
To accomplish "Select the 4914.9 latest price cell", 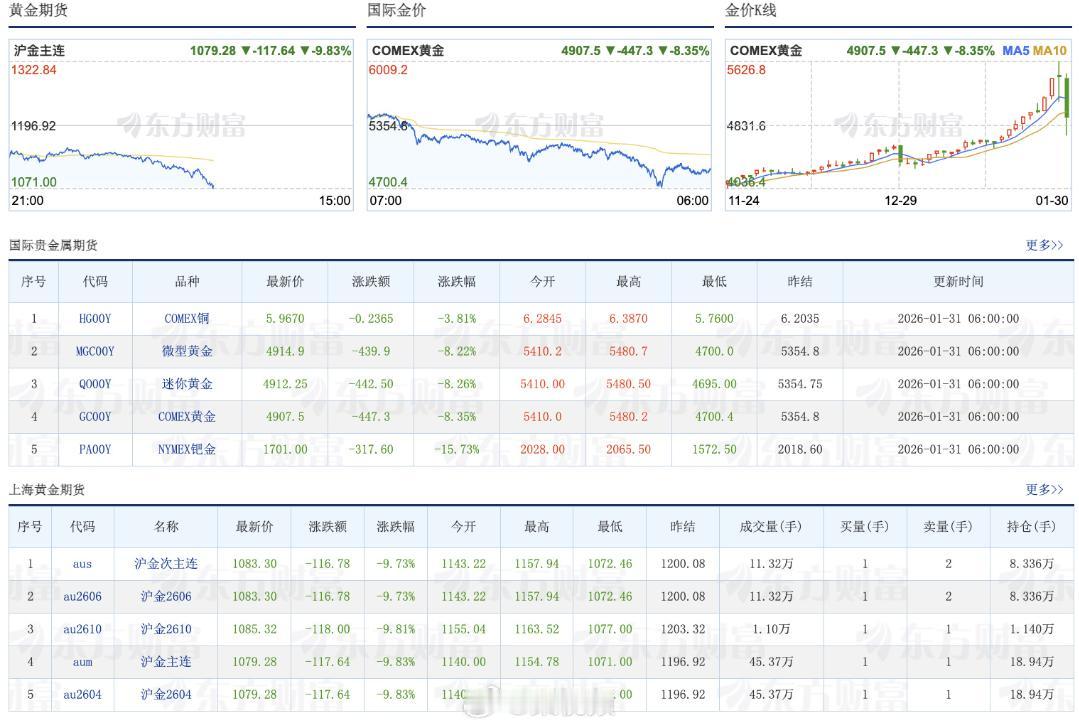I will (x=285, y=351).
